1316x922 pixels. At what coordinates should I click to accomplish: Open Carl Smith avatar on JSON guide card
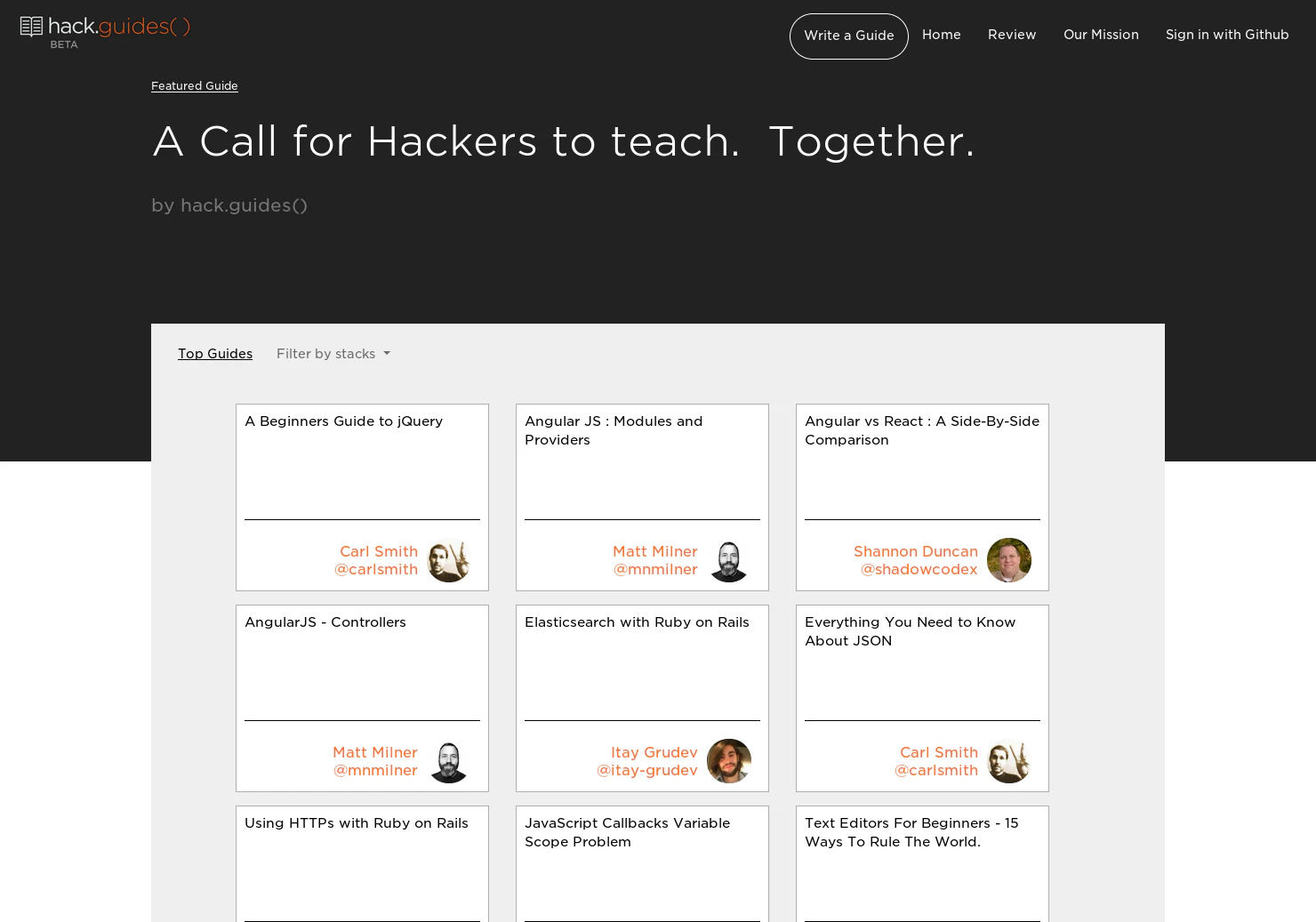pos(1009,761)
